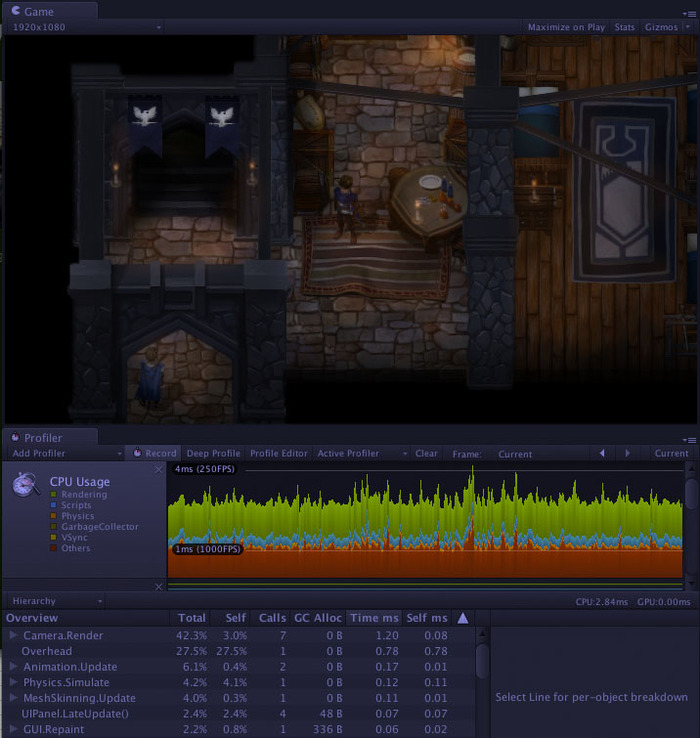The width and height of the screenshot is (700, 738).
Task: Enable Deep Profile
Action: pos(213,453)
